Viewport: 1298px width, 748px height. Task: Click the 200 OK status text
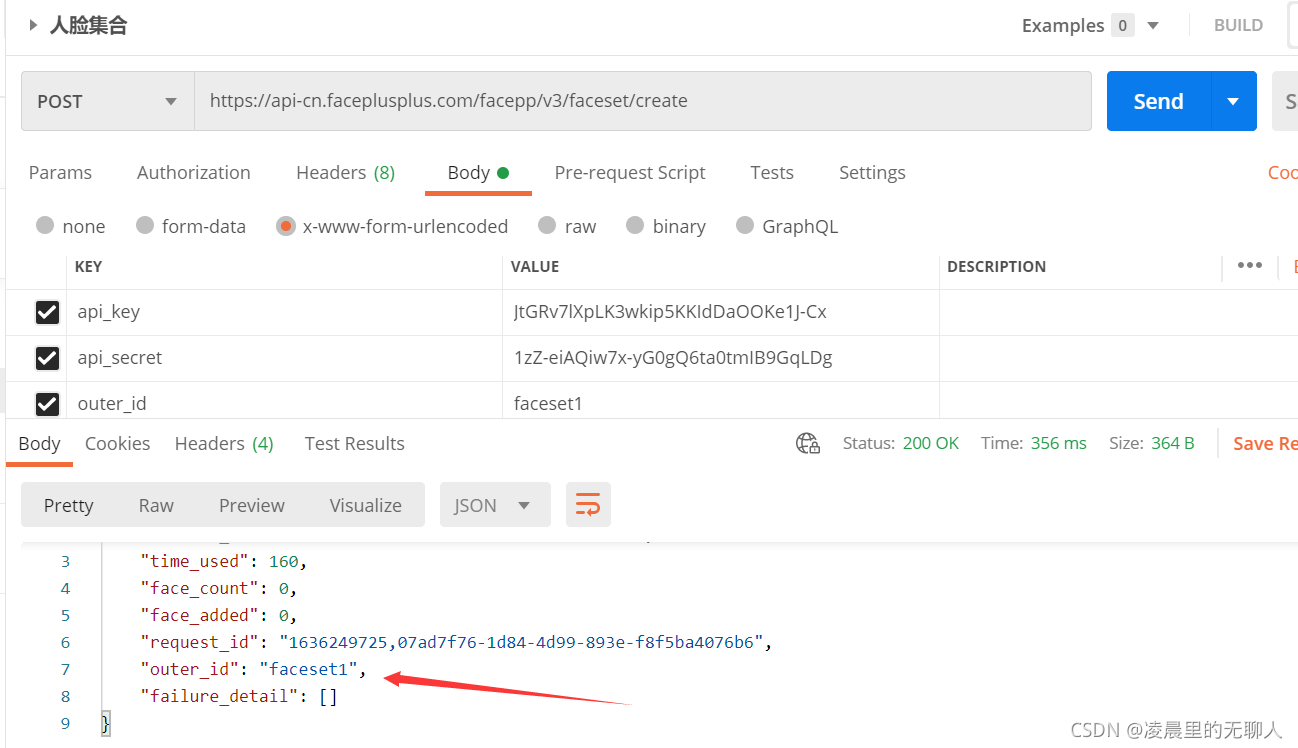(x=930, y=443)
